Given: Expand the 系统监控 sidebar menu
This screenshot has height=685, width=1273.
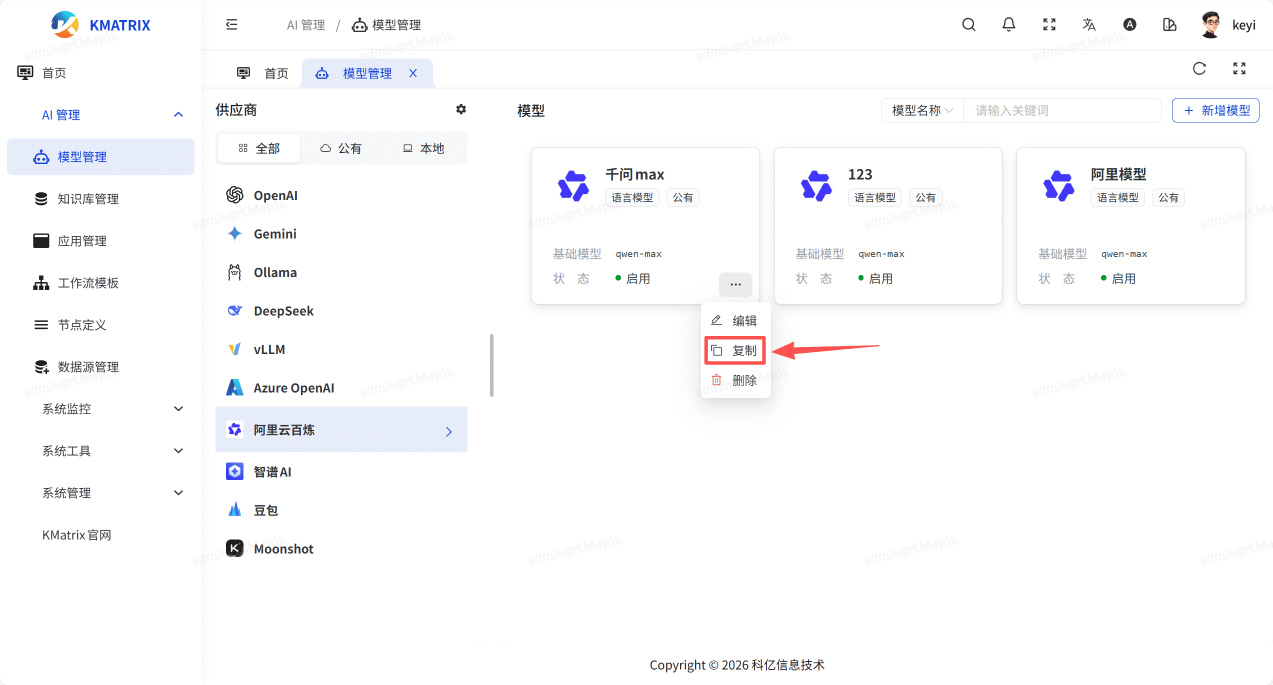Looking at the screenshot, I should [x=112, y=409].
